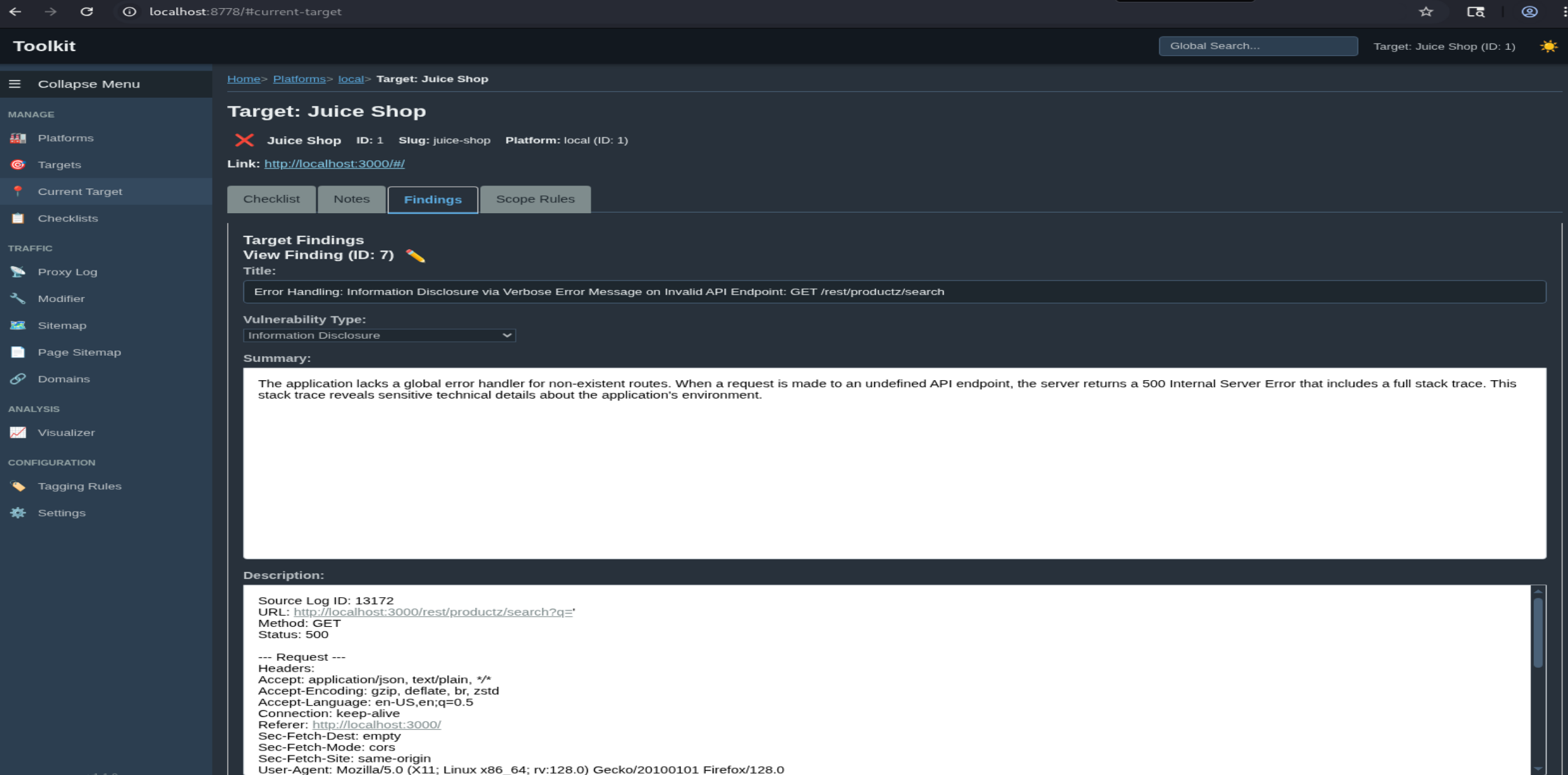
Task: Open the Sitemap view
Action: [62, 325]
